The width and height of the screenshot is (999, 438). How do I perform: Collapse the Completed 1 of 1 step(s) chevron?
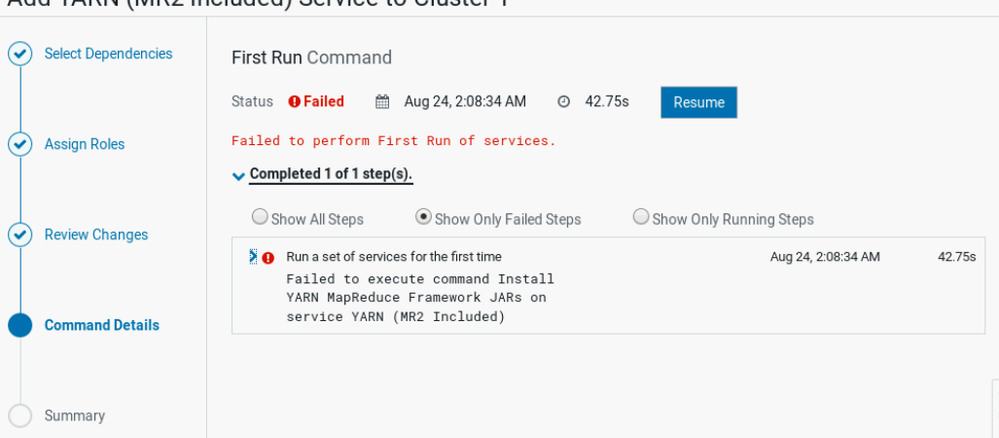[x=238, y=176]
